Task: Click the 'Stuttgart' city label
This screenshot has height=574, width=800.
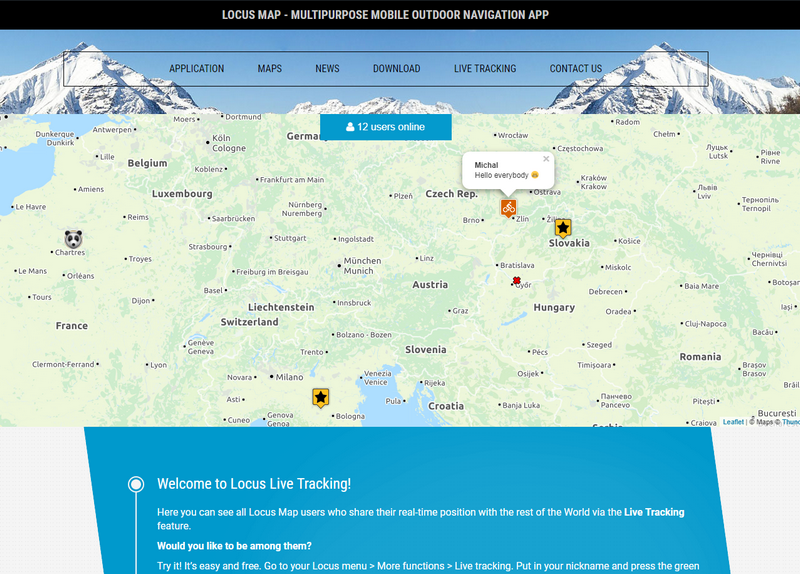Action: tap(290, 238)
